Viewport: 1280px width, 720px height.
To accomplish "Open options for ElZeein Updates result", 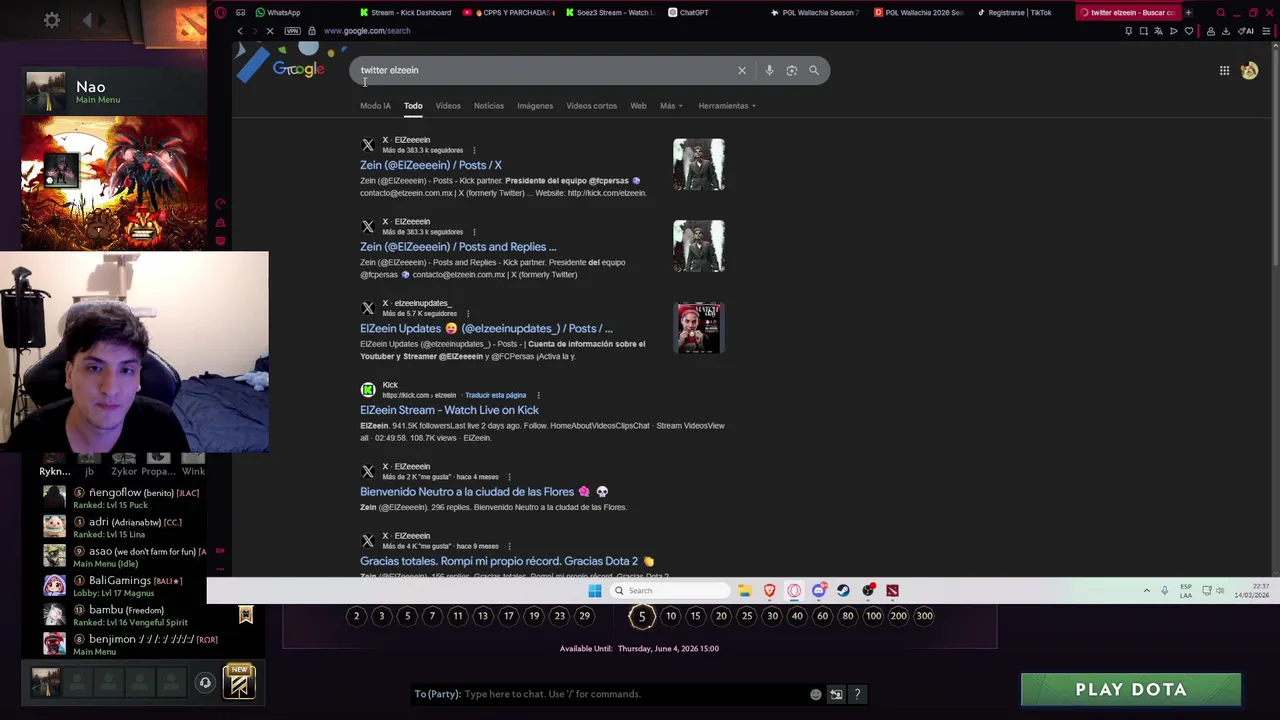I will (467, 314).
